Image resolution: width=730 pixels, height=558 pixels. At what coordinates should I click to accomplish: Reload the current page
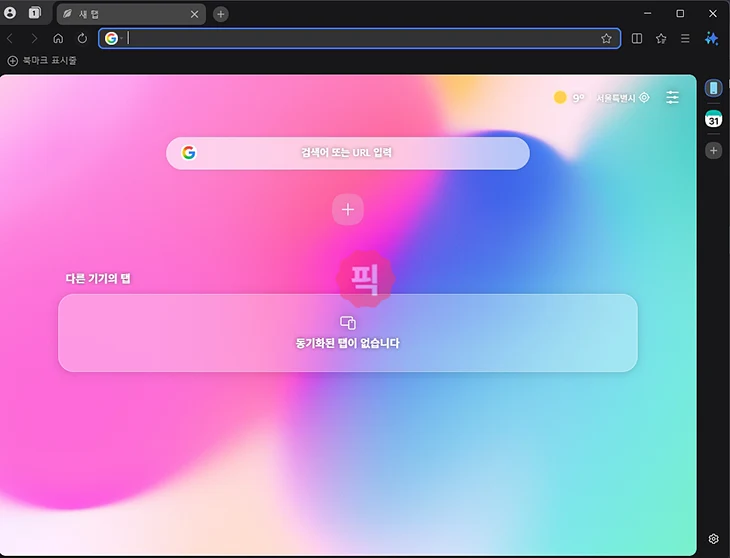click(82, 38)
